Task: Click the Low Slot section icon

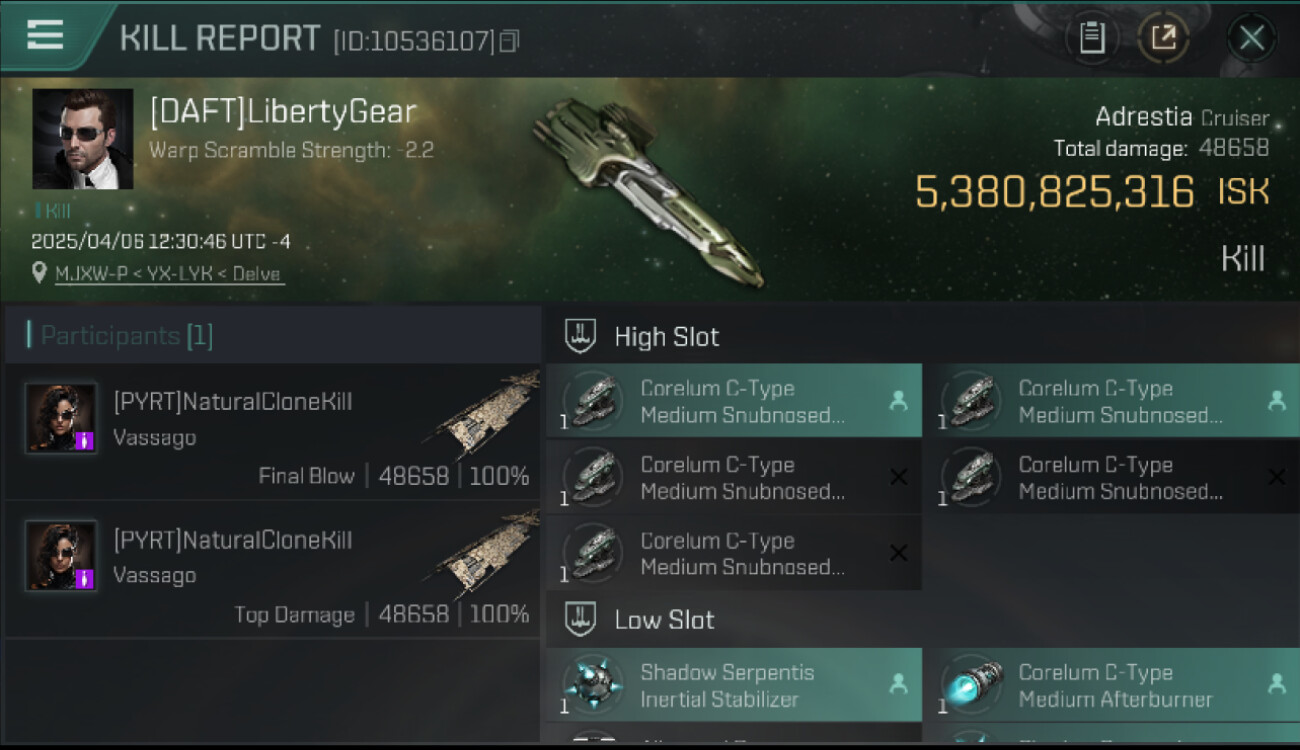Action: 580,619
